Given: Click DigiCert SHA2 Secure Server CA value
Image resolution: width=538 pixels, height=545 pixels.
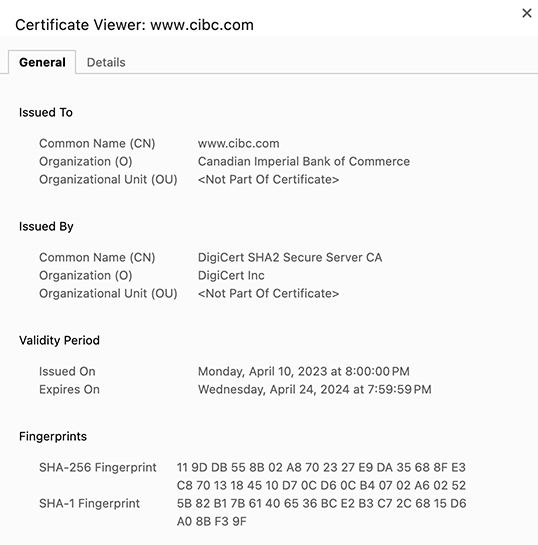Looking at the screenshot, I should tap(290, 258).
